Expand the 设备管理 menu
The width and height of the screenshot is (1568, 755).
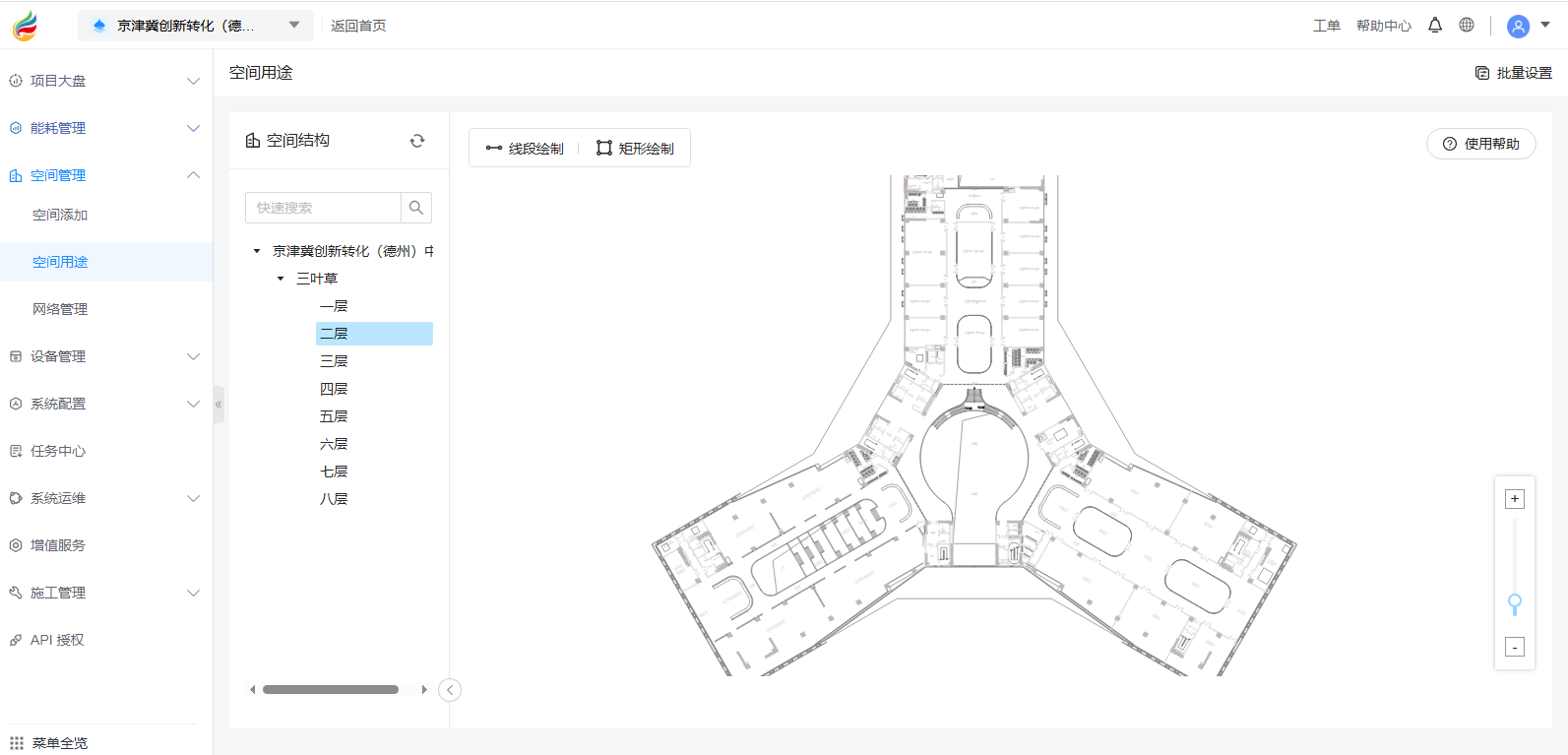(x=105, y=356)
